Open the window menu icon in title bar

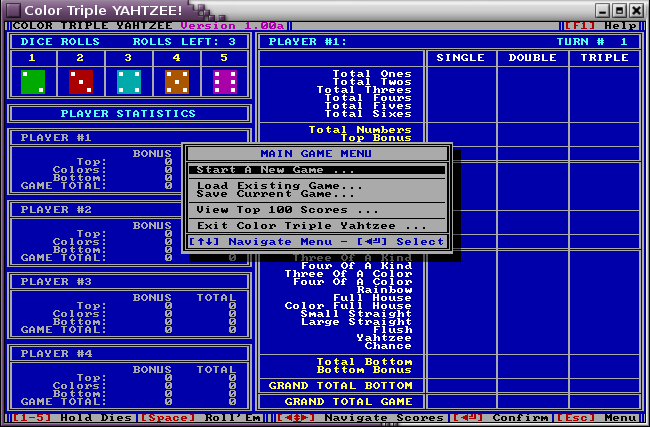pos(14,10)
